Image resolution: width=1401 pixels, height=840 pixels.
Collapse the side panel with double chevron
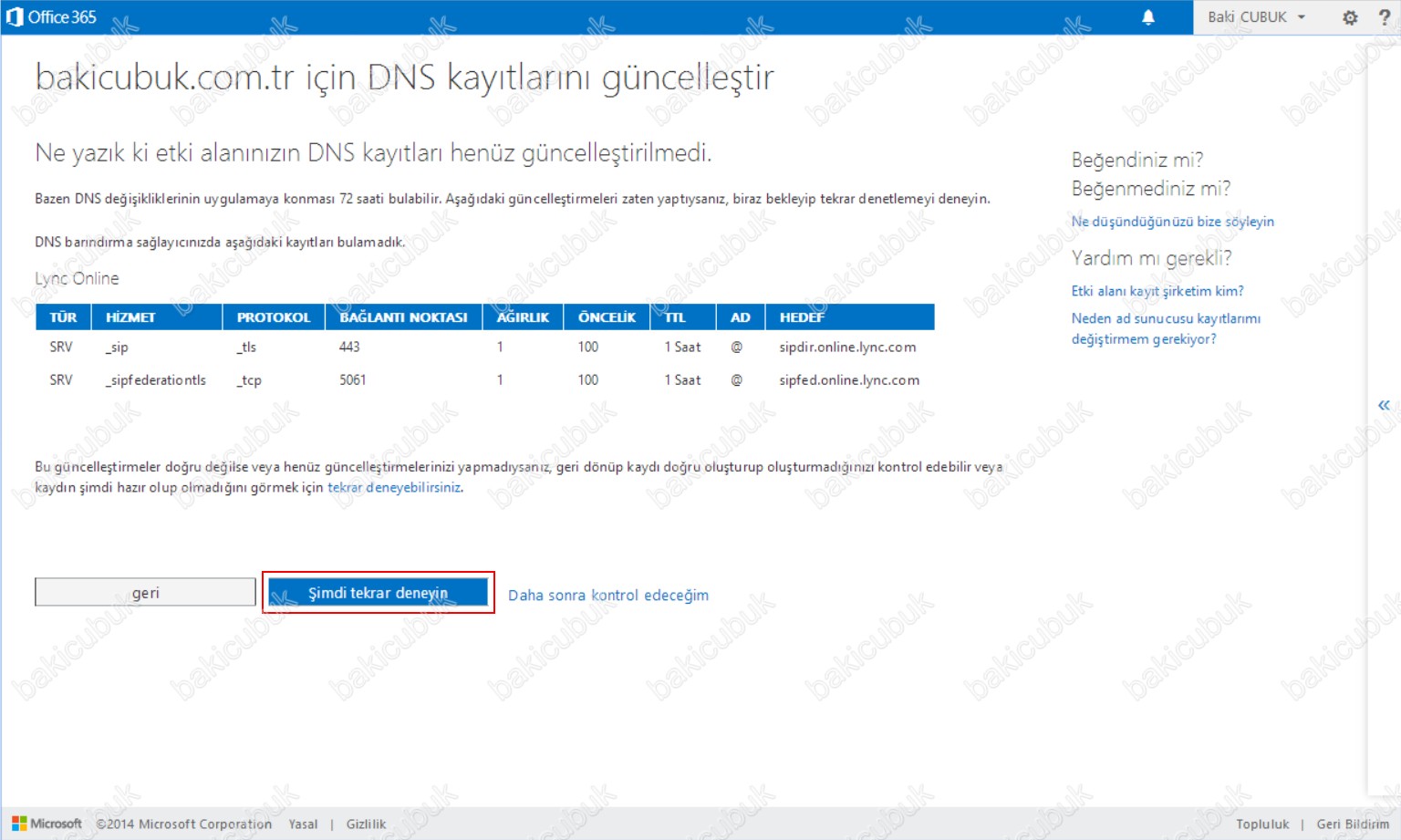tap(1384, 405)
